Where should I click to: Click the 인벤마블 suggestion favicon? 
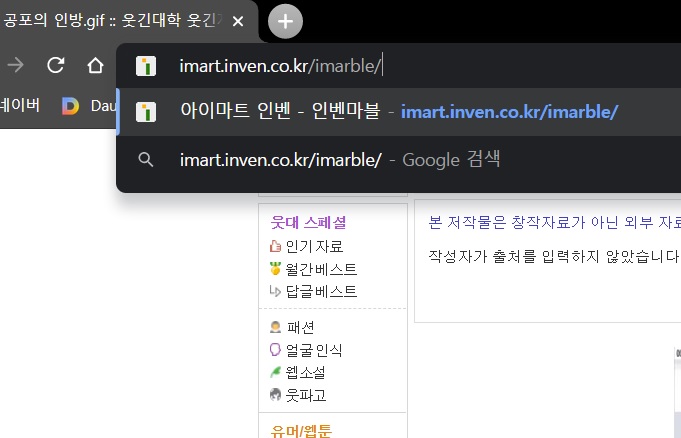(x=146, y=112)
